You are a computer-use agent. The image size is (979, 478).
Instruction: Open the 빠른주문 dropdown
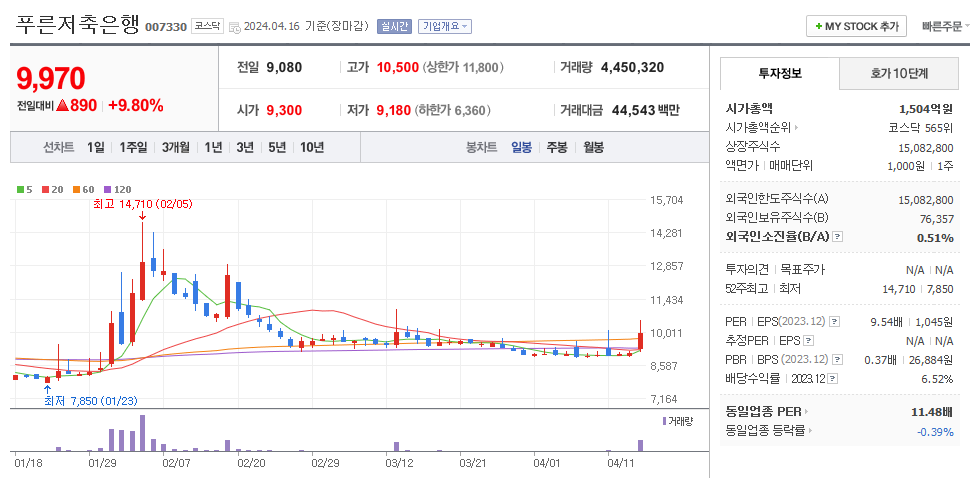point(945,26)
